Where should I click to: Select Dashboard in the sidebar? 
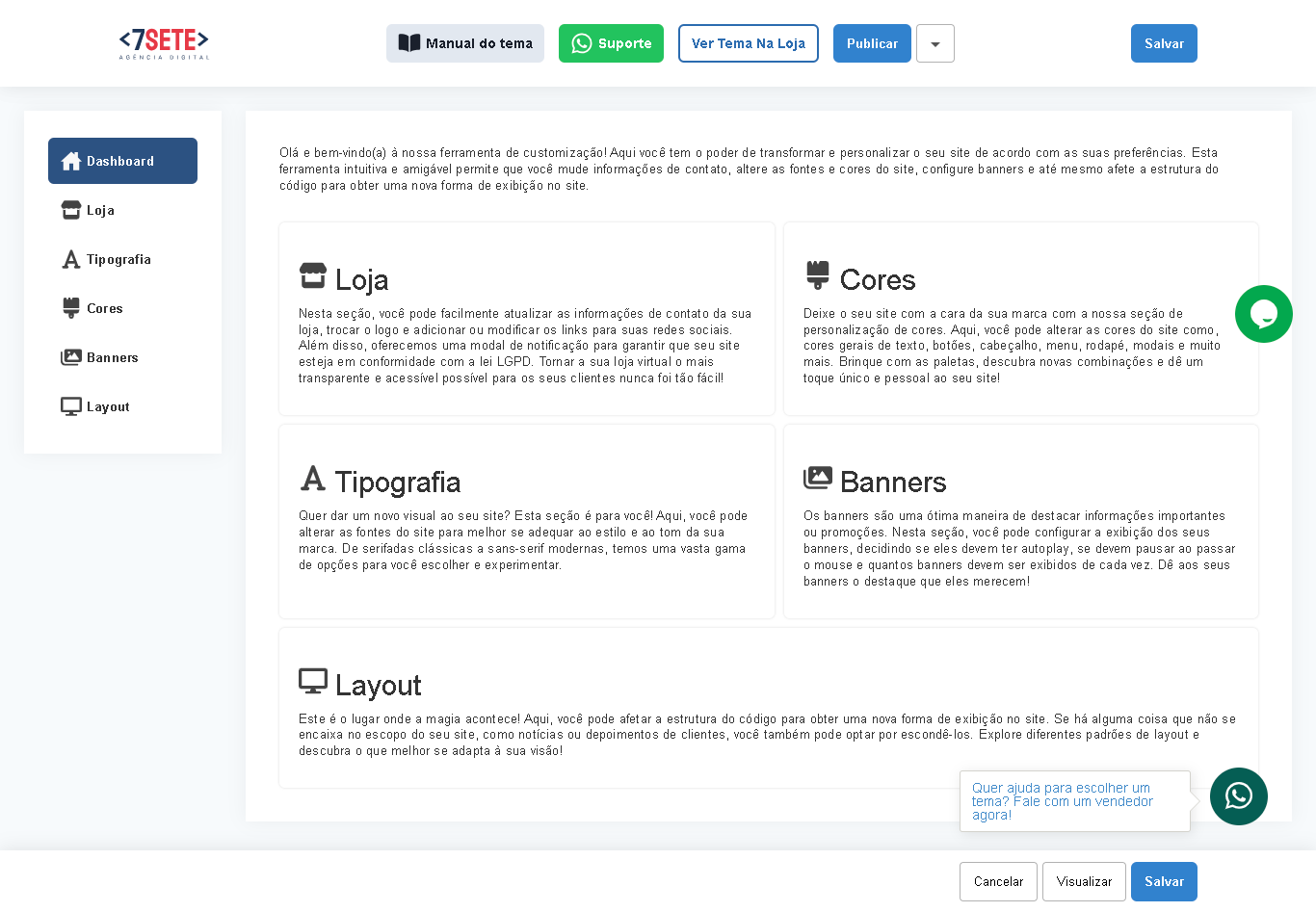coord(122,161)
